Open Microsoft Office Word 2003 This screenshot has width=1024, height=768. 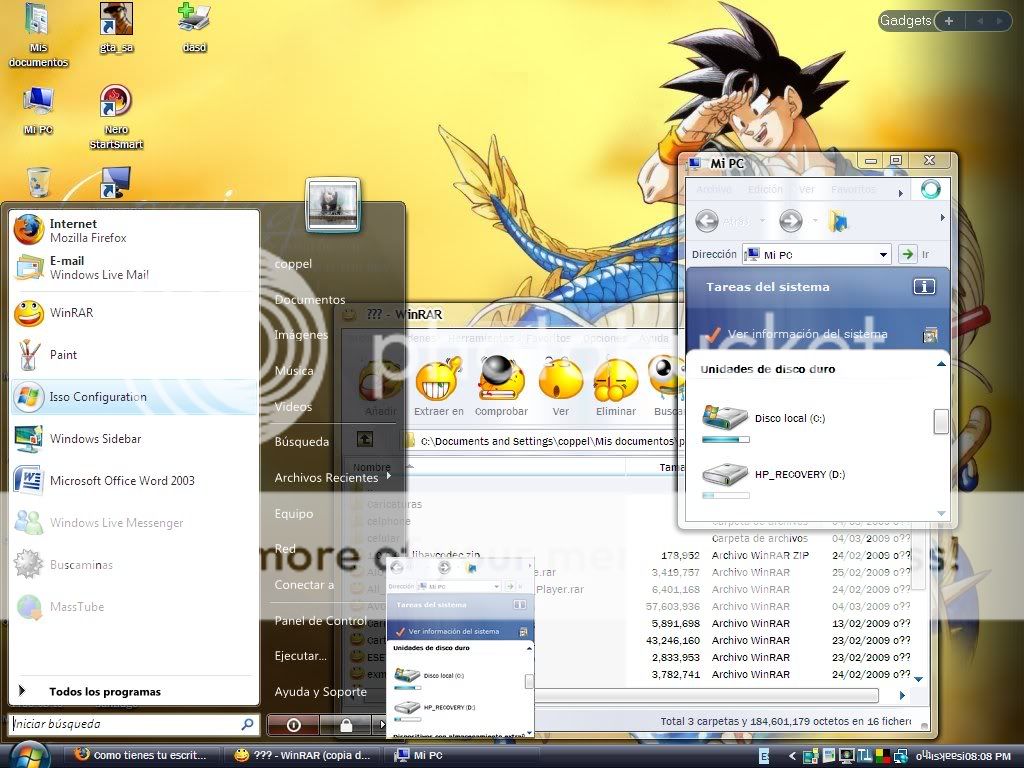coord(134,481)
